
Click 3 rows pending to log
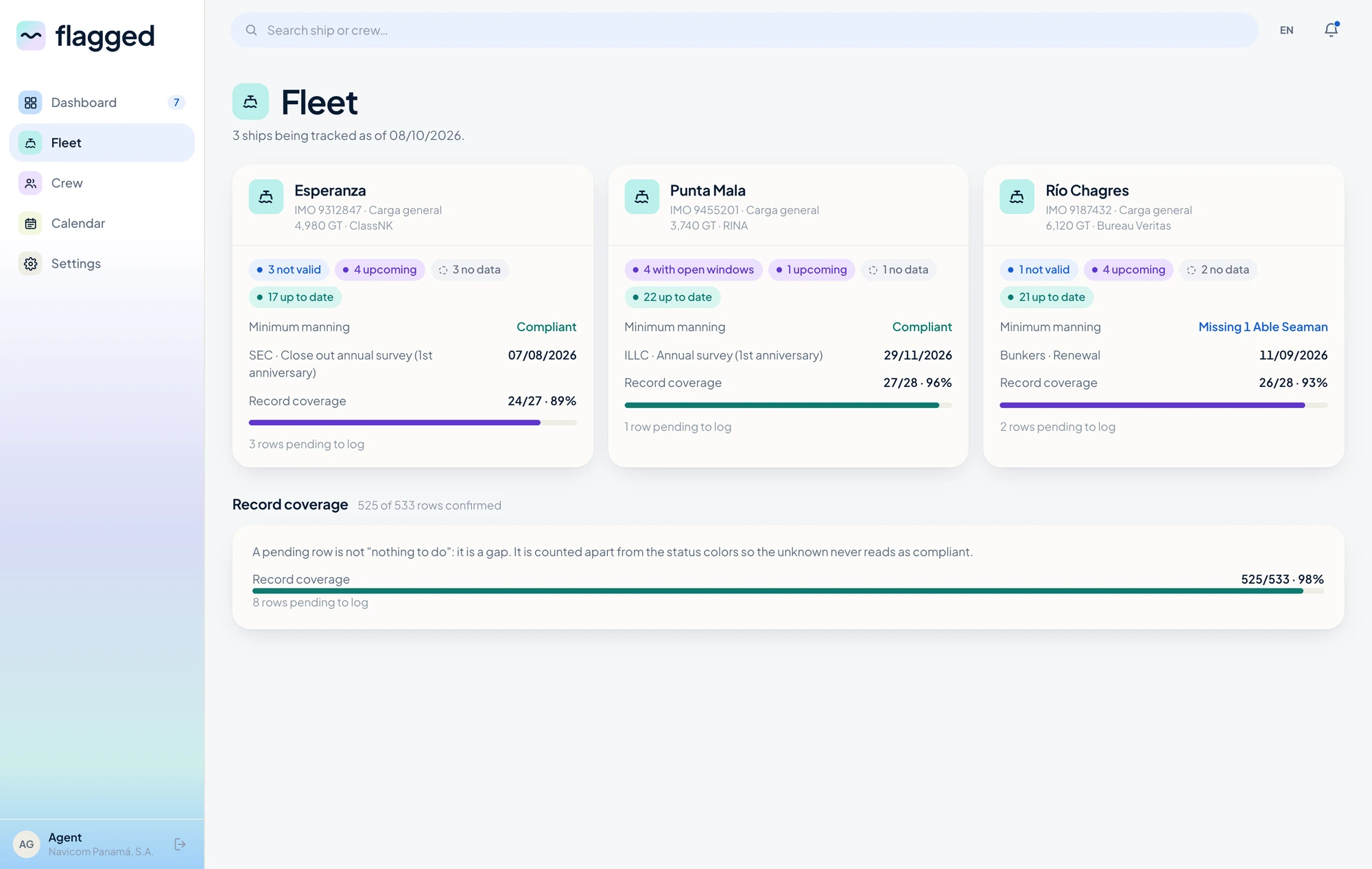[307, 444]
